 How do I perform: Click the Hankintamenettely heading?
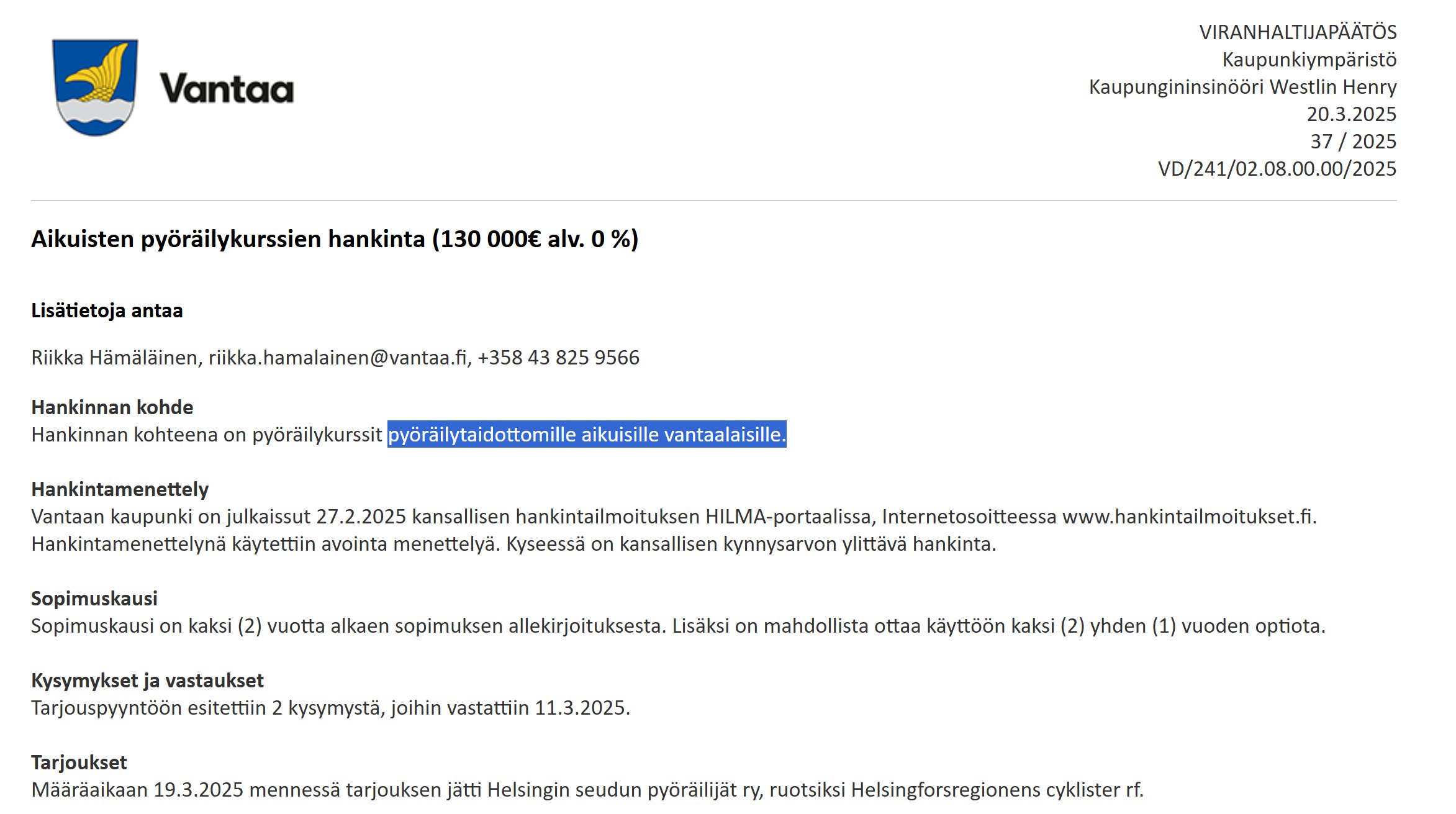coord(120,489)
